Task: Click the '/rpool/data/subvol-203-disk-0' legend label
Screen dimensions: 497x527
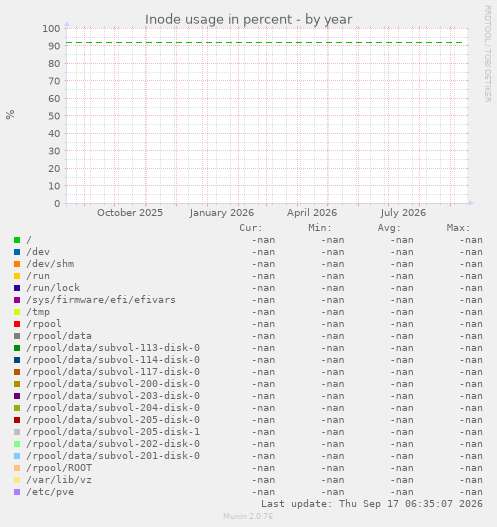Action: (x=113, y=396)
